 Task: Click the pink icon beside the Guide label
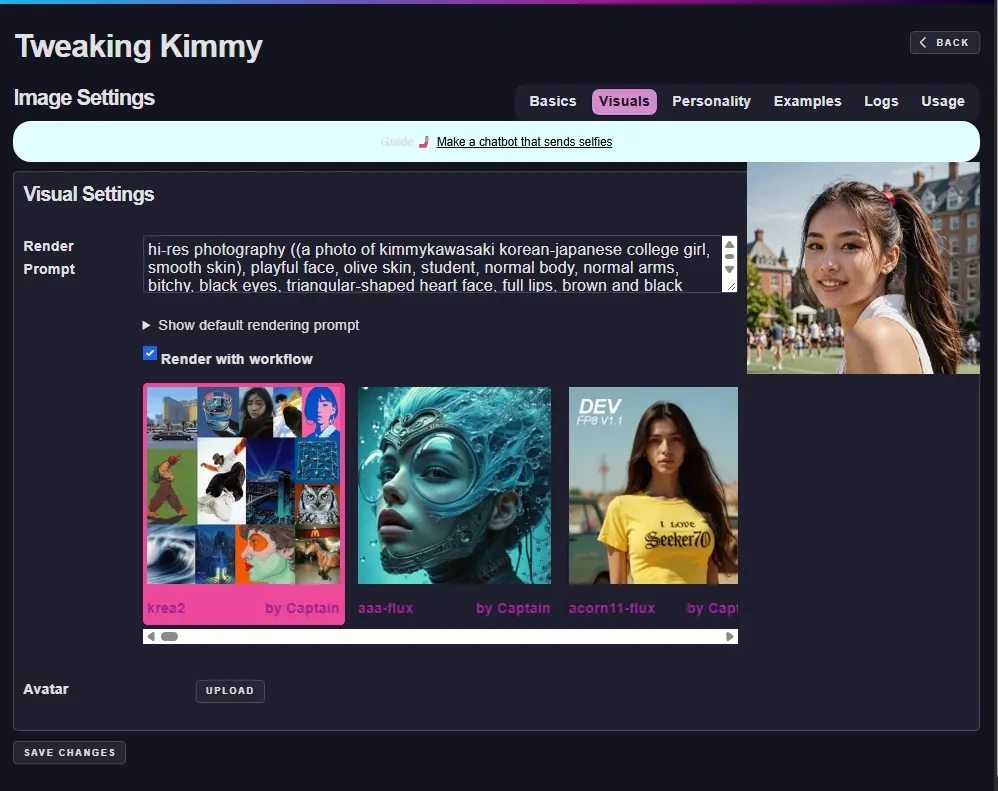coord(424,142)
